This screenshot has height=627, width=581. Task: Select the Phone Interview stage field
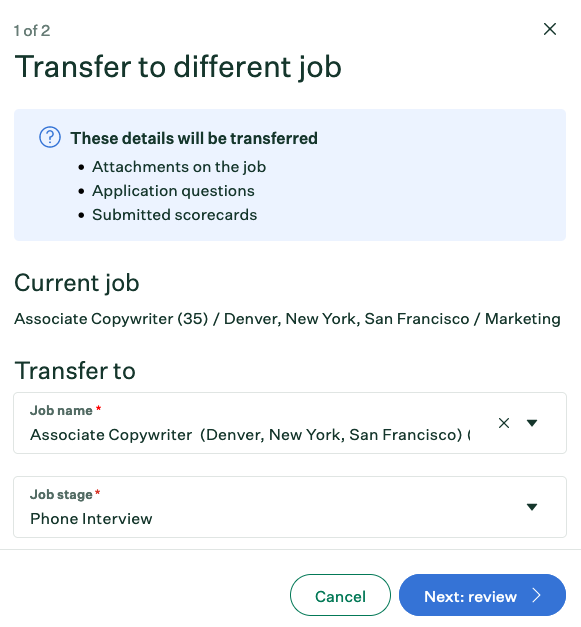pos(290,507)
